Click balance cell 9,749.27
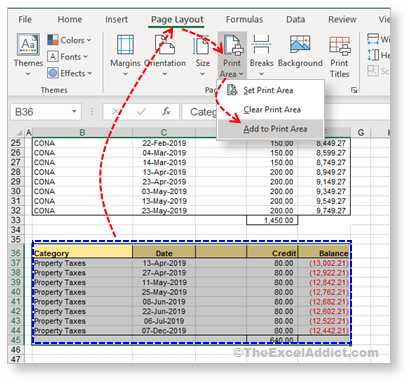411x384 pixels. 324,211
